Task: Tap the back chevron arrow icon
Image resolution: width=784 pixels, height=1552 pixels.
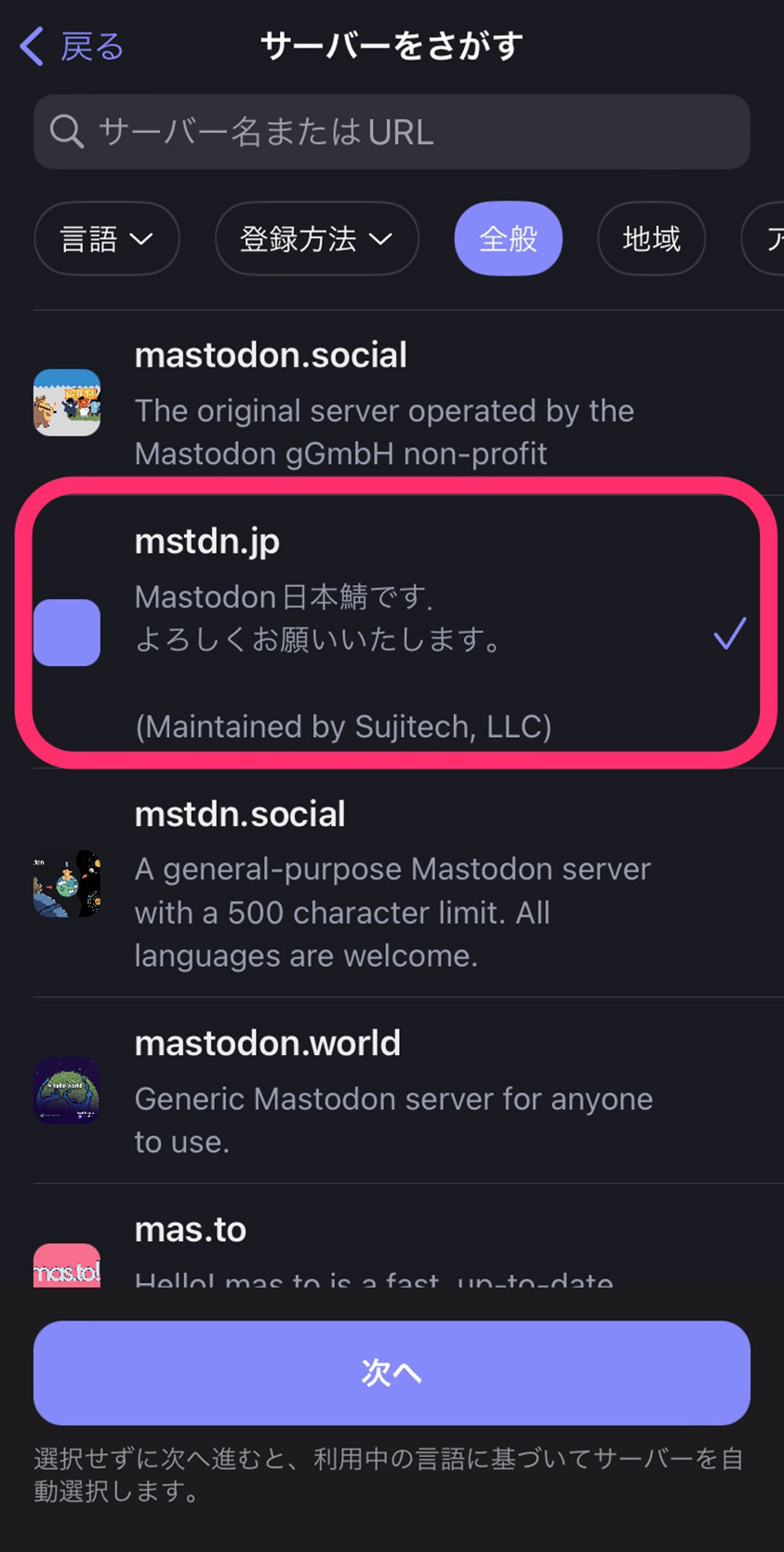Action: tap(32, 46)
